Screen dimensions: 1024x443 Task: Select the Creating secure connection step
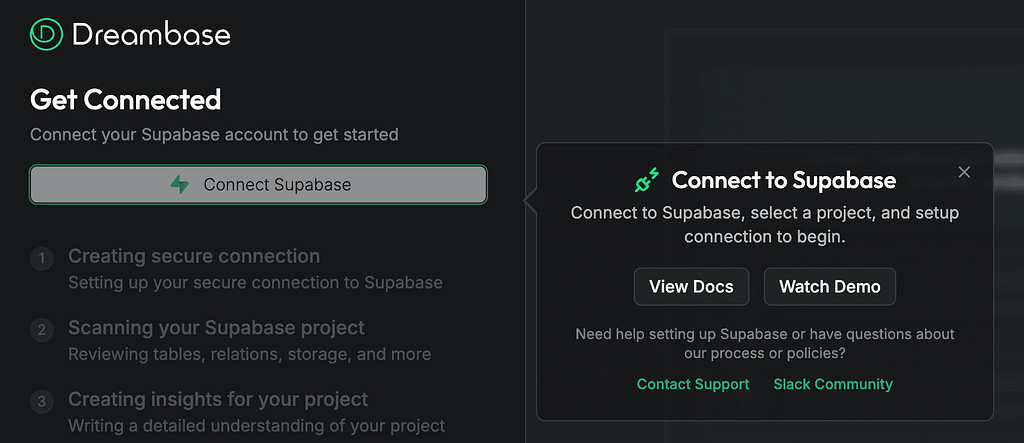point(194,256)
